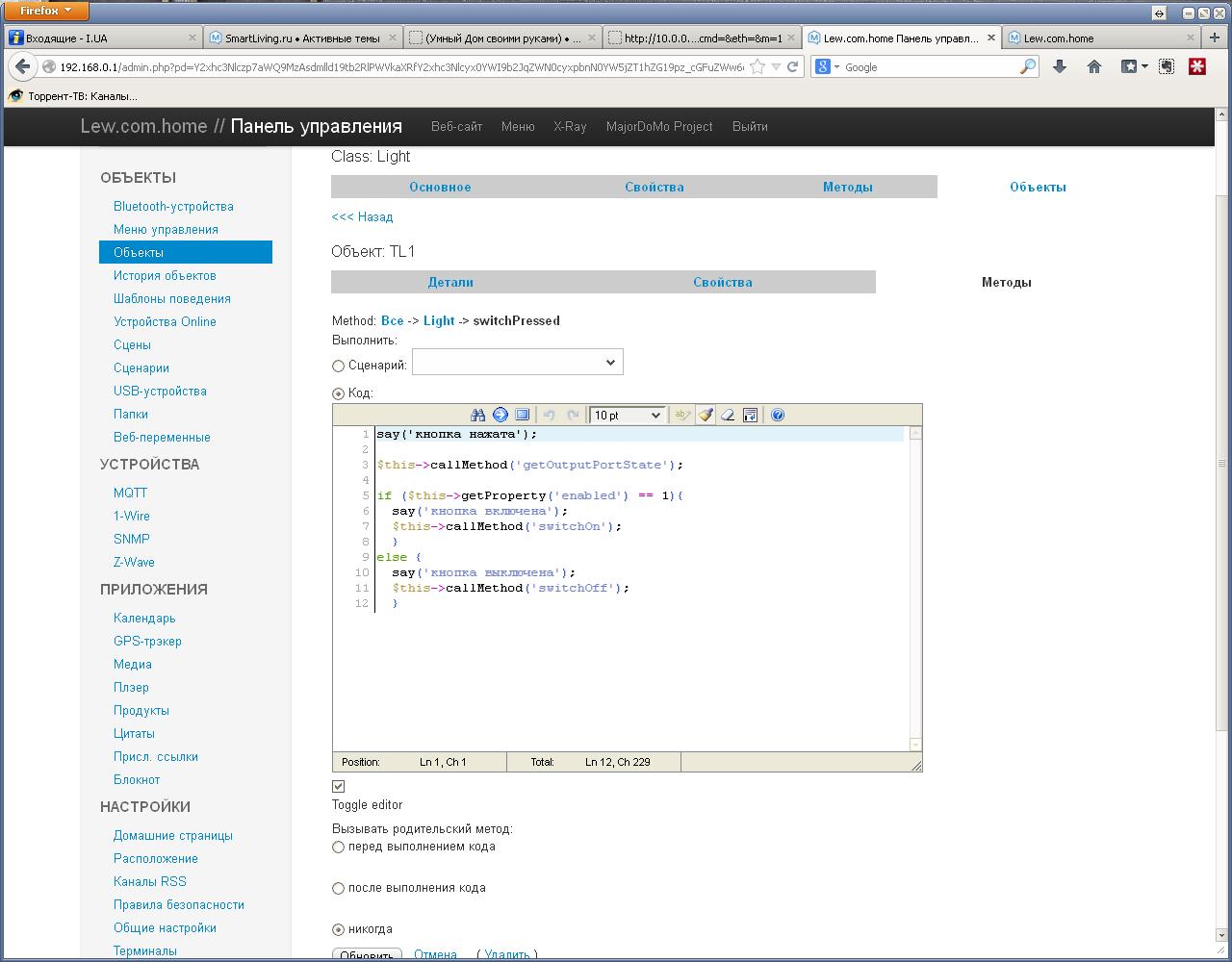Image resolution: width=1232 pixels, height=962 pixels.
Task: Open the 10 pt font size dropdown
Action: coord(627,415)
